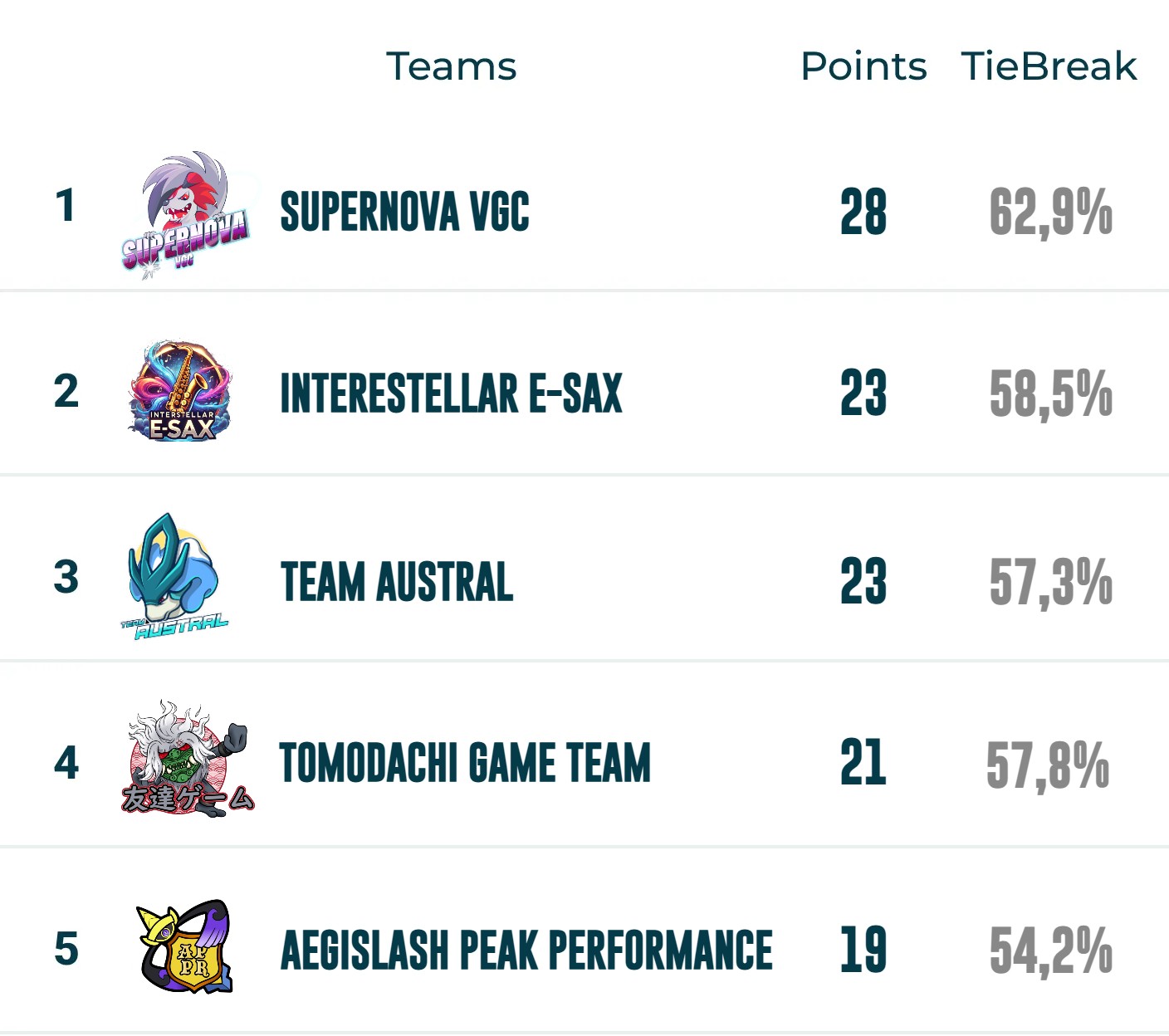This screenshot has width=1169, height=1036.
Task: Click Aegislash Peak Performance's 19 points
Action: (x=863, y=950)
